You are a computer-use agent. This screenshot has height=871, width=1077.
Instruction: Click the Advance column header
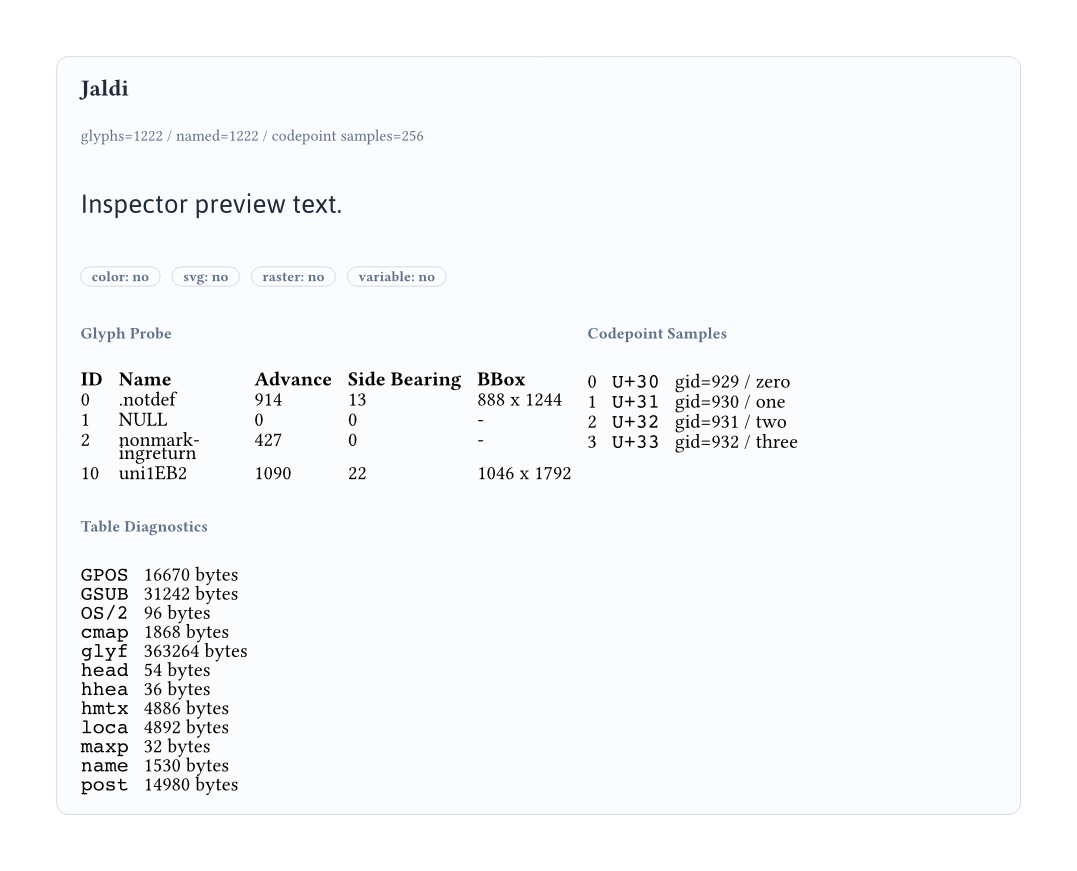coord(293,379)
